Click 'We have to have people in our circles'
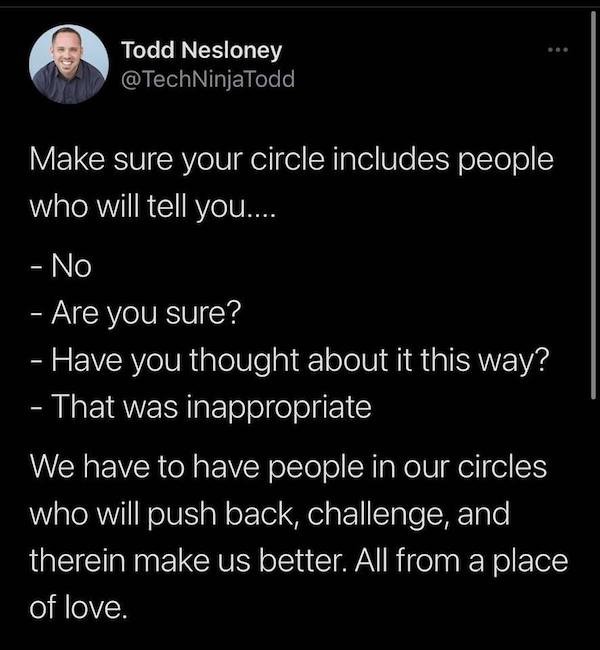Screen dimensions: 600x650 pos(288,467)
